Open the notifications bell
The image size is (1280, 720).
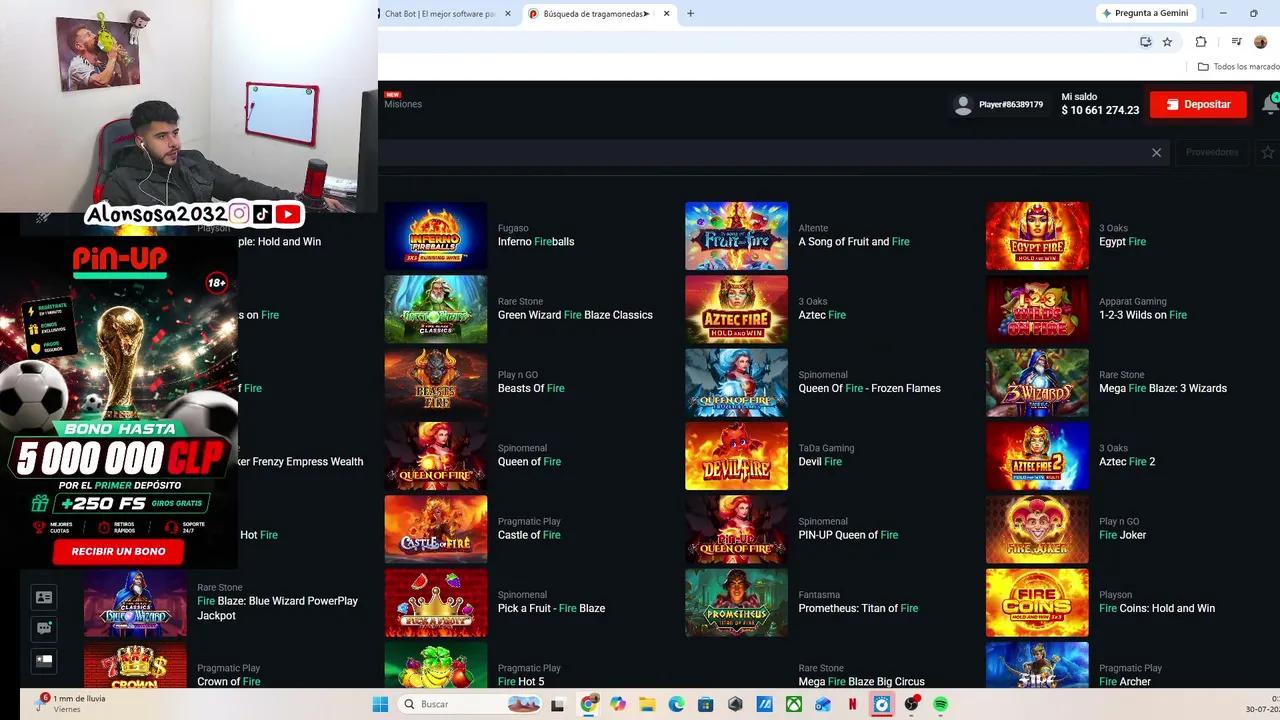click(x=1271, y=104)
